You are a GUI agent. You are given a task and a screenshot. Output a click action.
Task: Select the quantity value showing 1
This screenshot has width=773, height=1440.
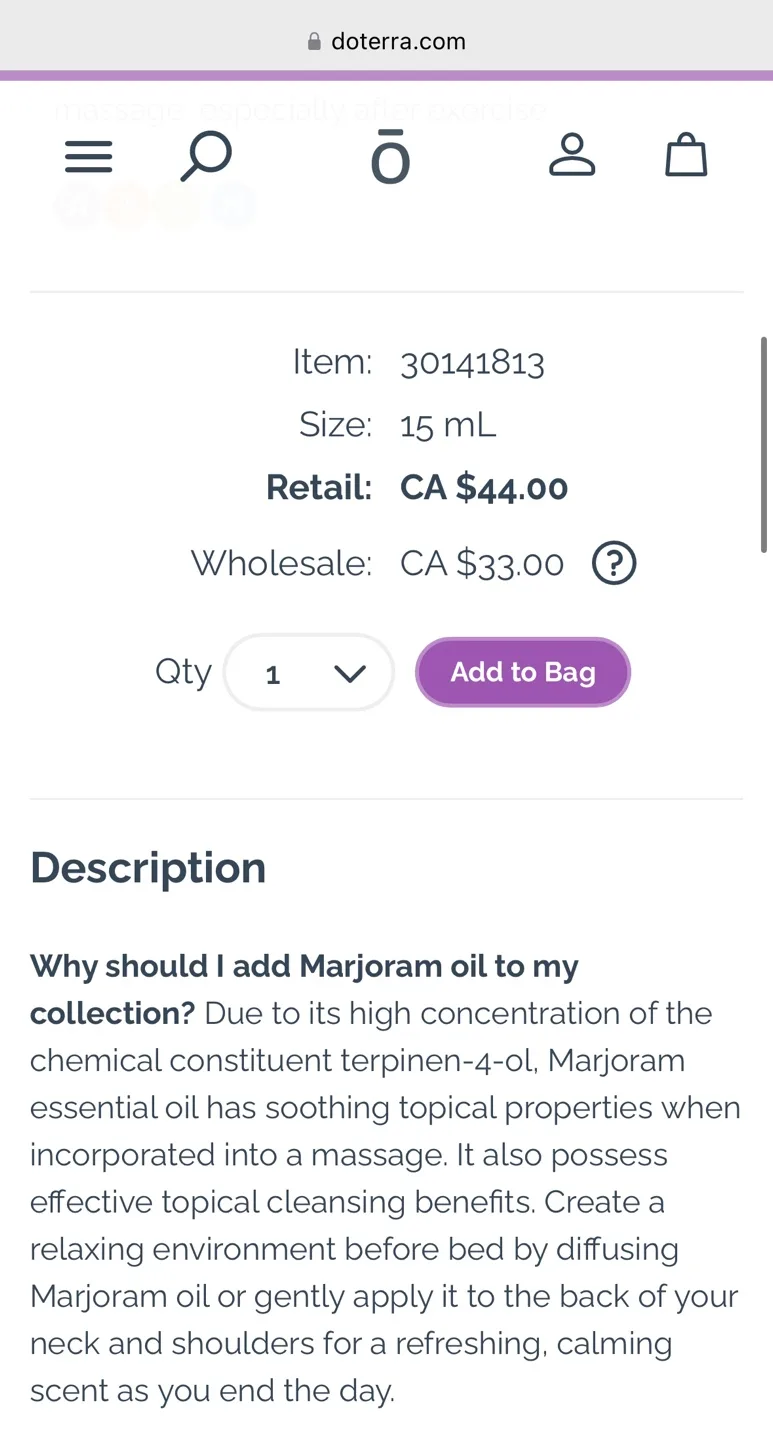pos(272,674)
